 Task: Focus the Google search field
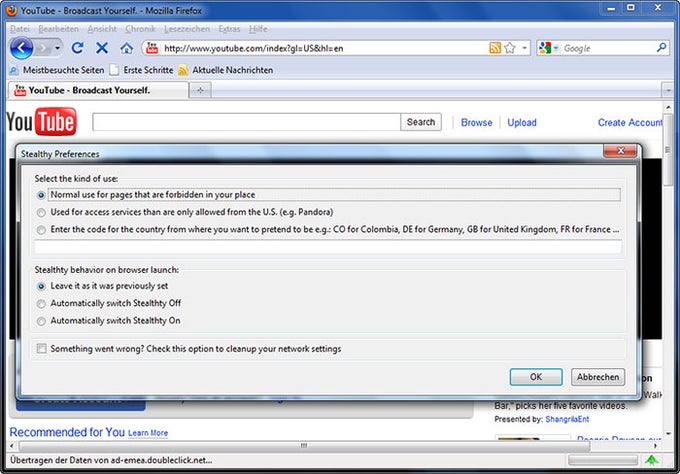click(x=608, y=48)
